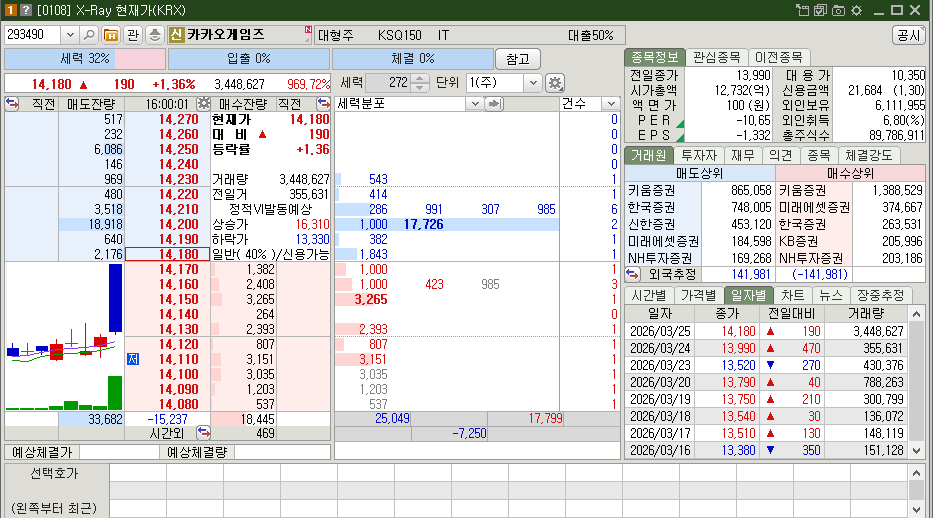Screen dimensions: 933x518
Task: Open the 뉴스 tab
Action: [x=831, y=295]
